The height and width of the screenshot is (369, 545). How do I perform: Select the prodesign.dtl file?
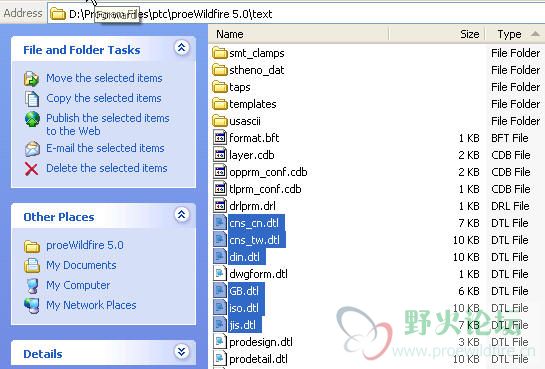pos(261,342)
